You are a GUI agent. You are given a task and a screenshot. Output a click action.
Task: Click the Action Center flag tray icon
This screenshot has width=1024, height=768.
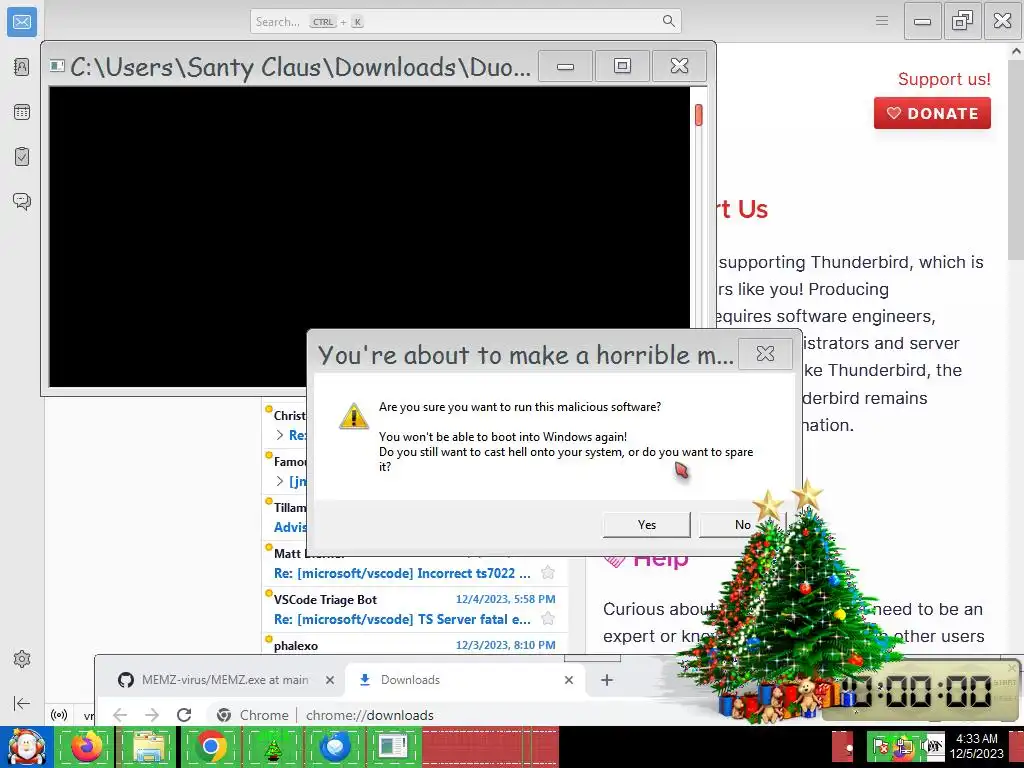882,746
